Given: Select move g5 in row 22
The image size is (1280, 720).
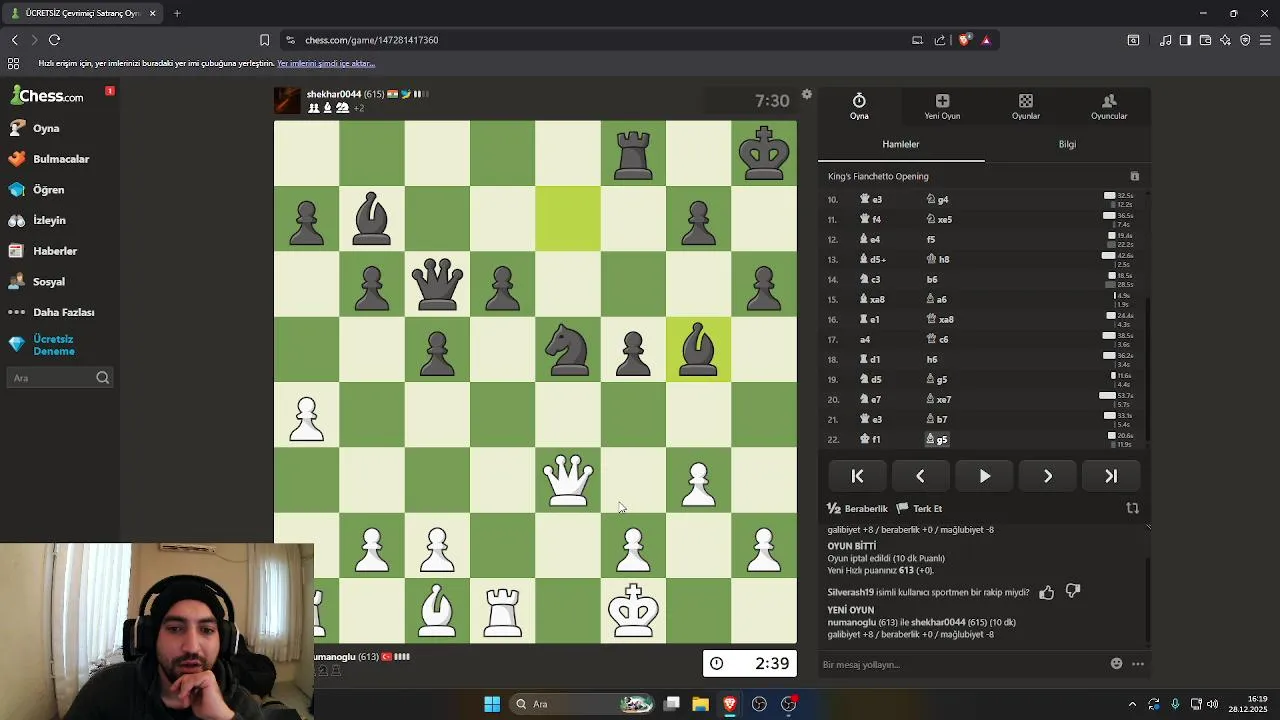Looking at the screenshot, I should [x=937, y=439].
